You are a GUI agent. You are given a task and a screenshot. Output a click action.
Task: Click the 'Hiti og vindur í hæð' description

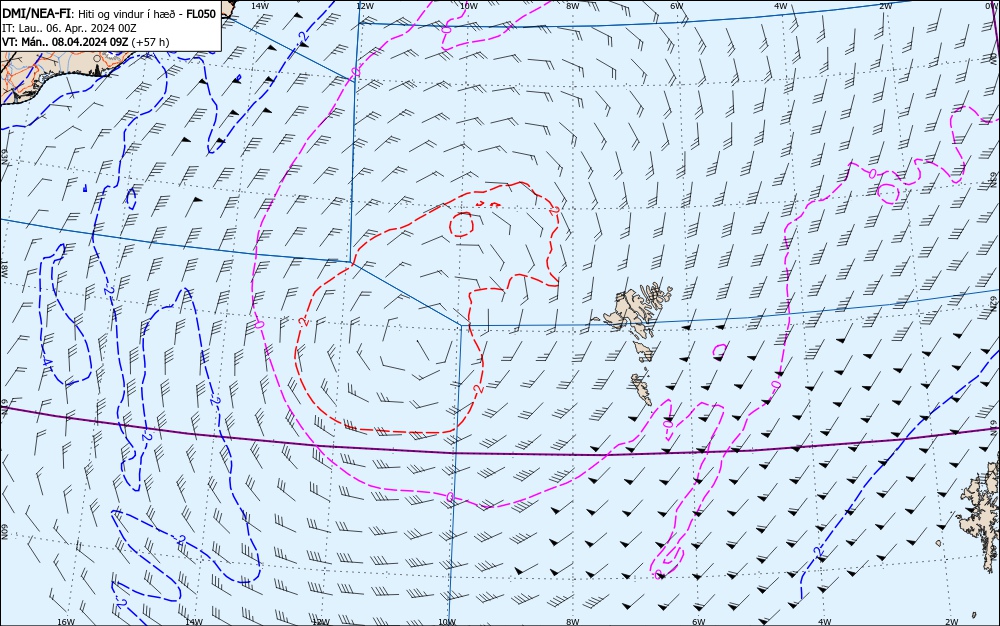click(x=127, y=14)
